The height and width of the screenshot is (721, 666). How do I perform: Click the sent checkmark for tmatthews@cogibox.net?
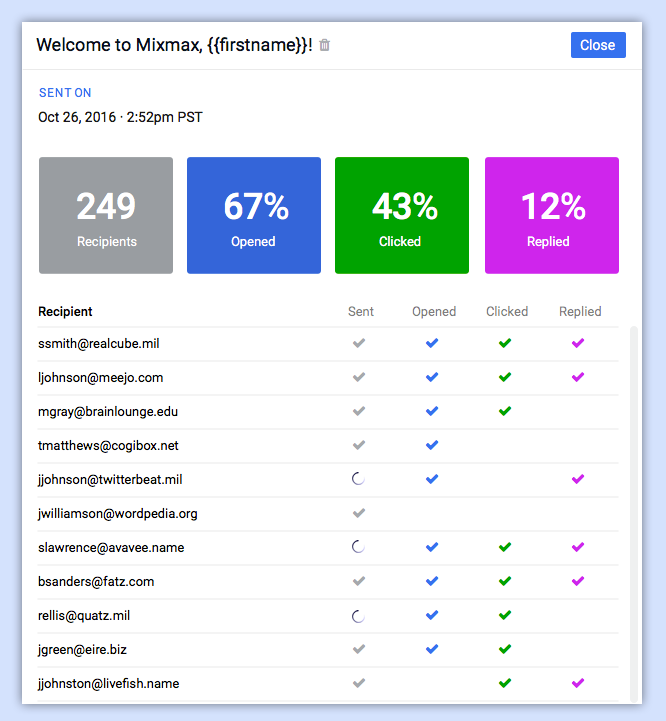pos(359,445)
